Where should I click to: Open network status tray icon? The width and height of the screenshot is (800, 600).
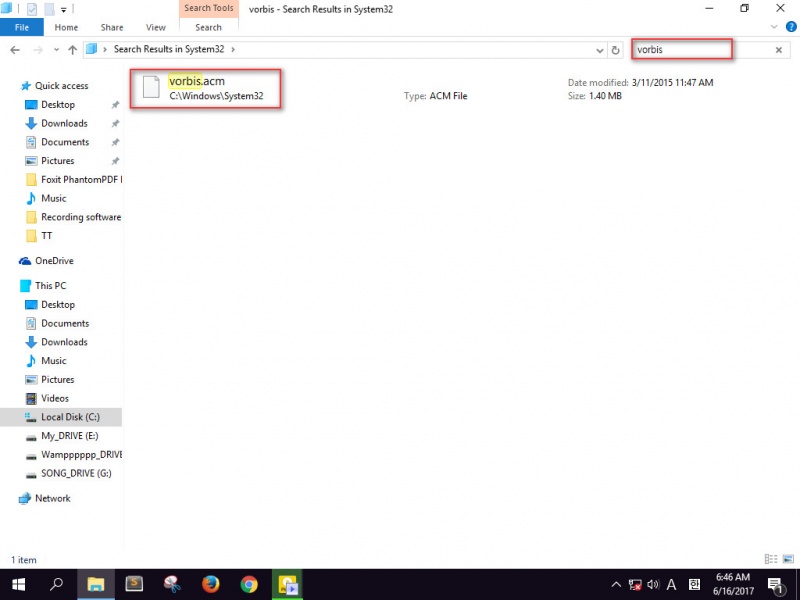[635, 585]
